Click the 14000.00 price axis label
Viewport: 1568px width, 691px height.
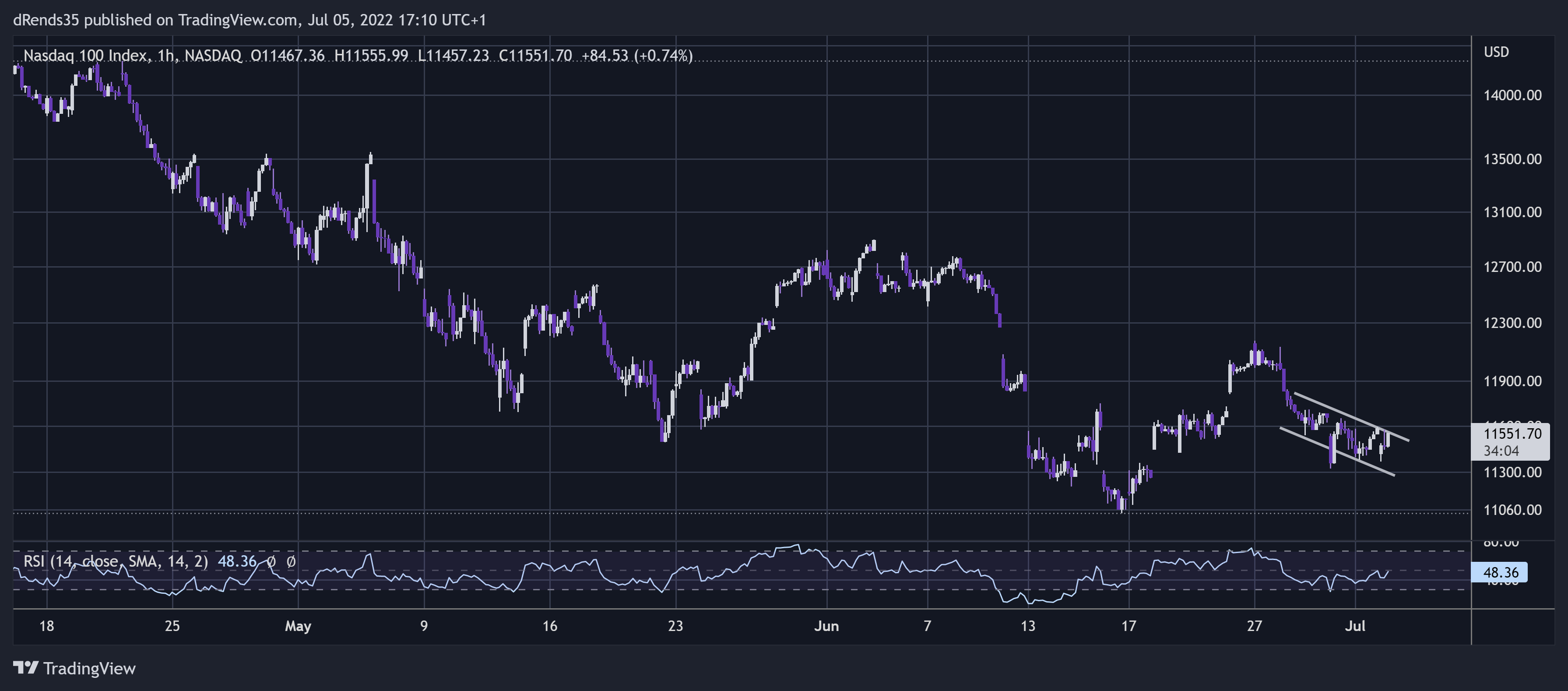tap(1512, 95)
